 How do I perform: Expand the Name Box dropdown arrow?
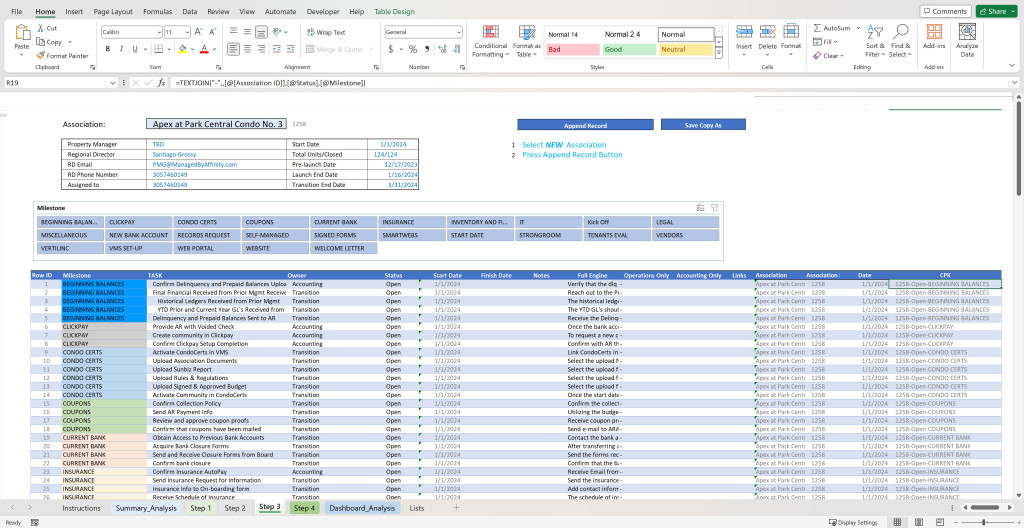coord(113,83)
